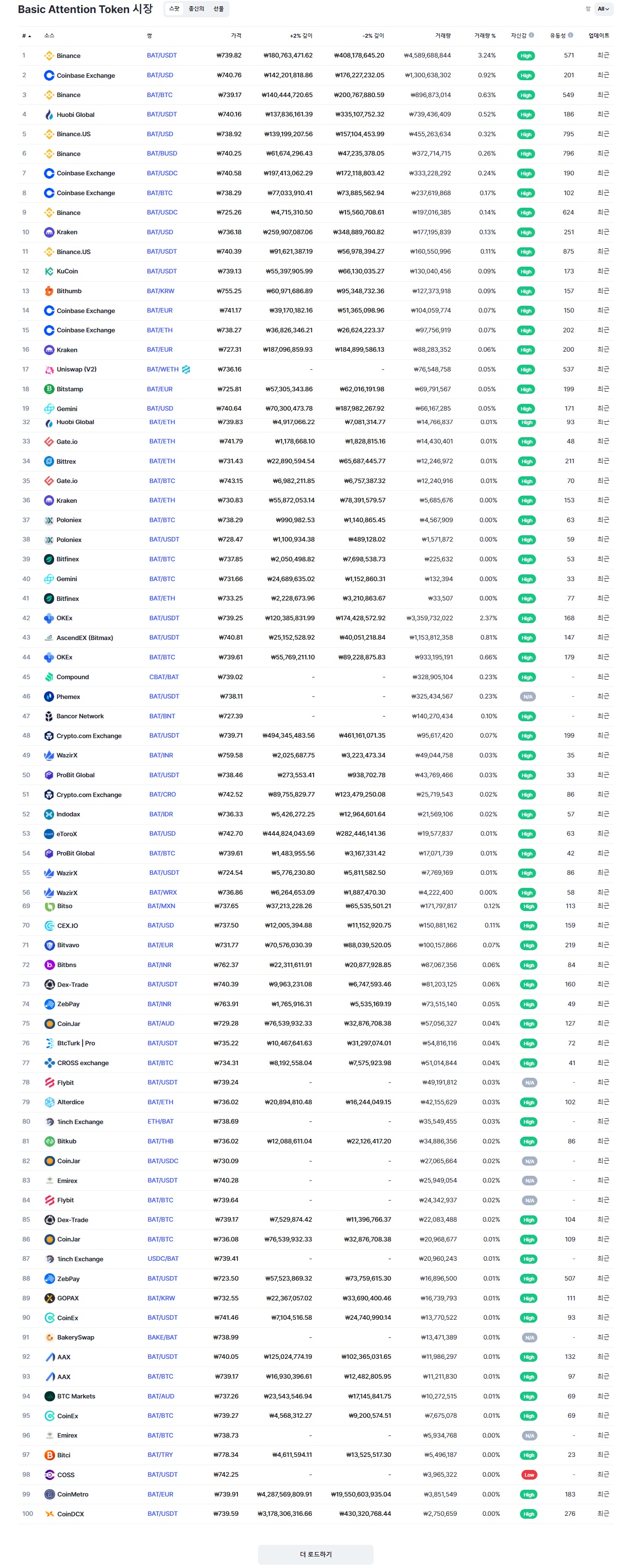Click the Poloniex logo in the BAT/USDT row
The height and width of the screenshot is (1568, 621).
click(49, 540)
